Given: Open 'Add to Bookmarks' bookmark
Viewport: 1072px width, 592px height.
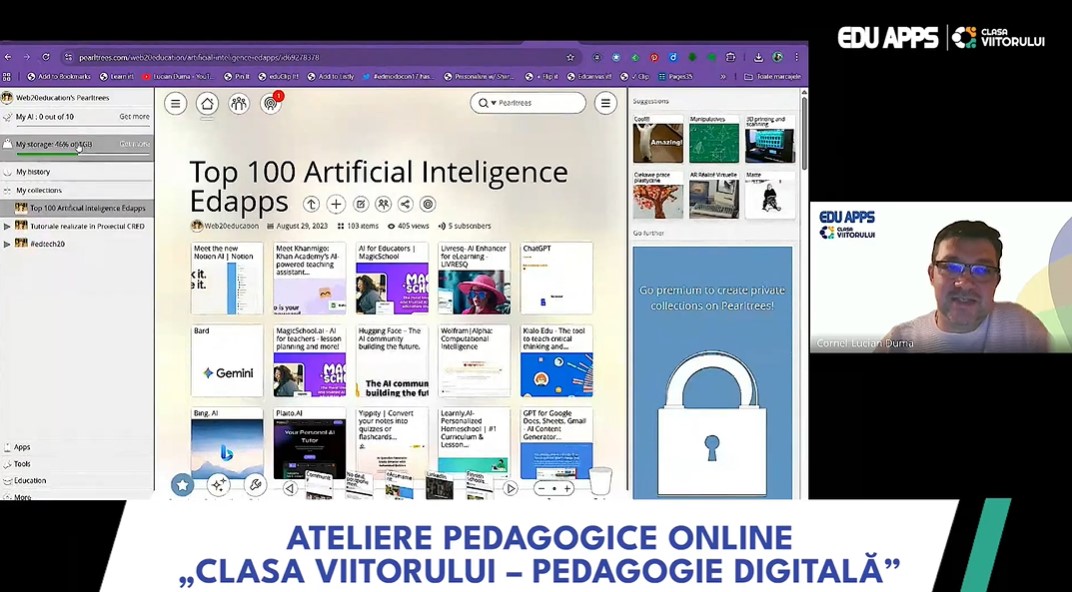Looking at the screenshot, I should coord(59,77).
